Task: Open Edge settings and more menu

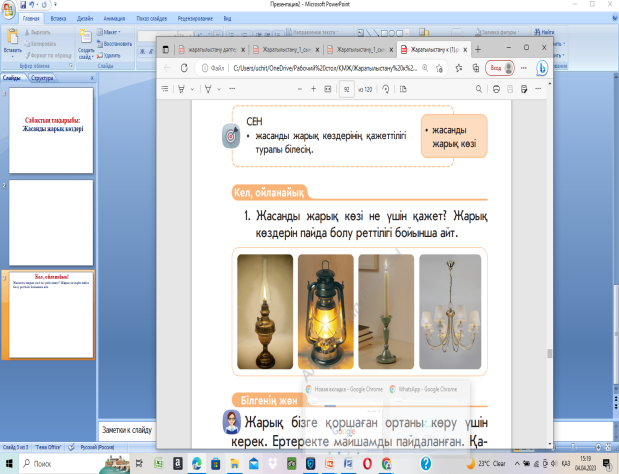Action: (x=523, y=68)
